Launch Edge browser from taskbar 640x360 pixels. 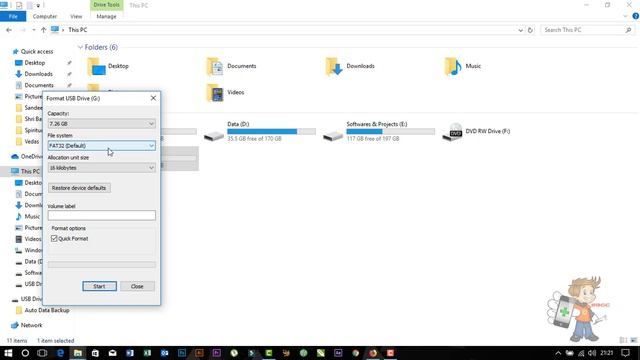[x=60, y=353]
